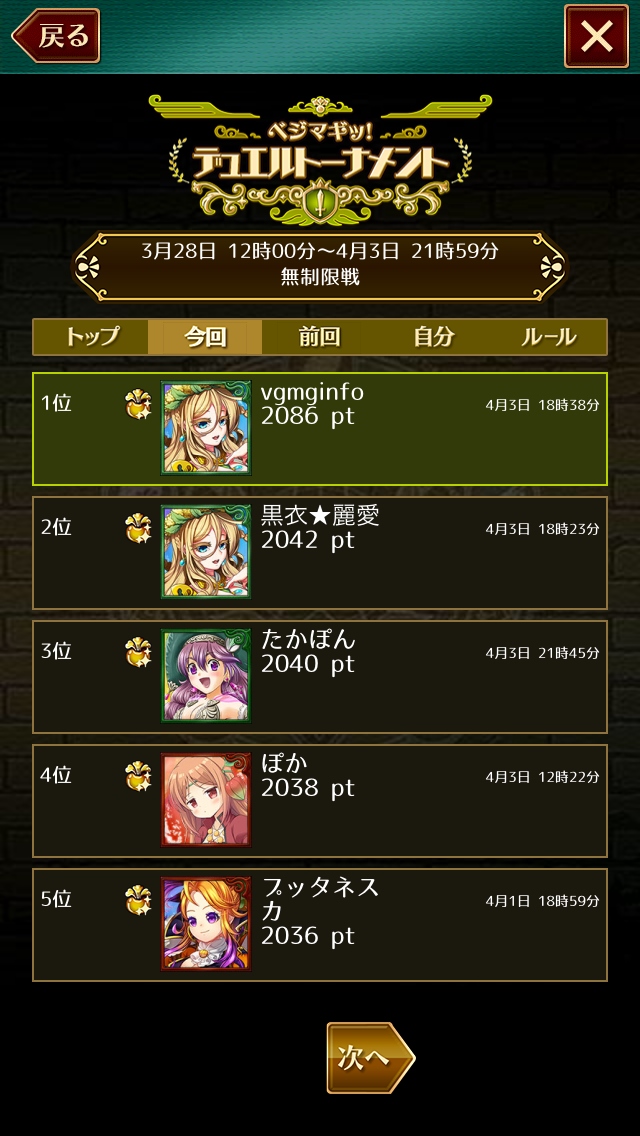640x1136 pixels.
Task: Open the ルール tab
Action: pyautogui.click(x=549, y=337)
